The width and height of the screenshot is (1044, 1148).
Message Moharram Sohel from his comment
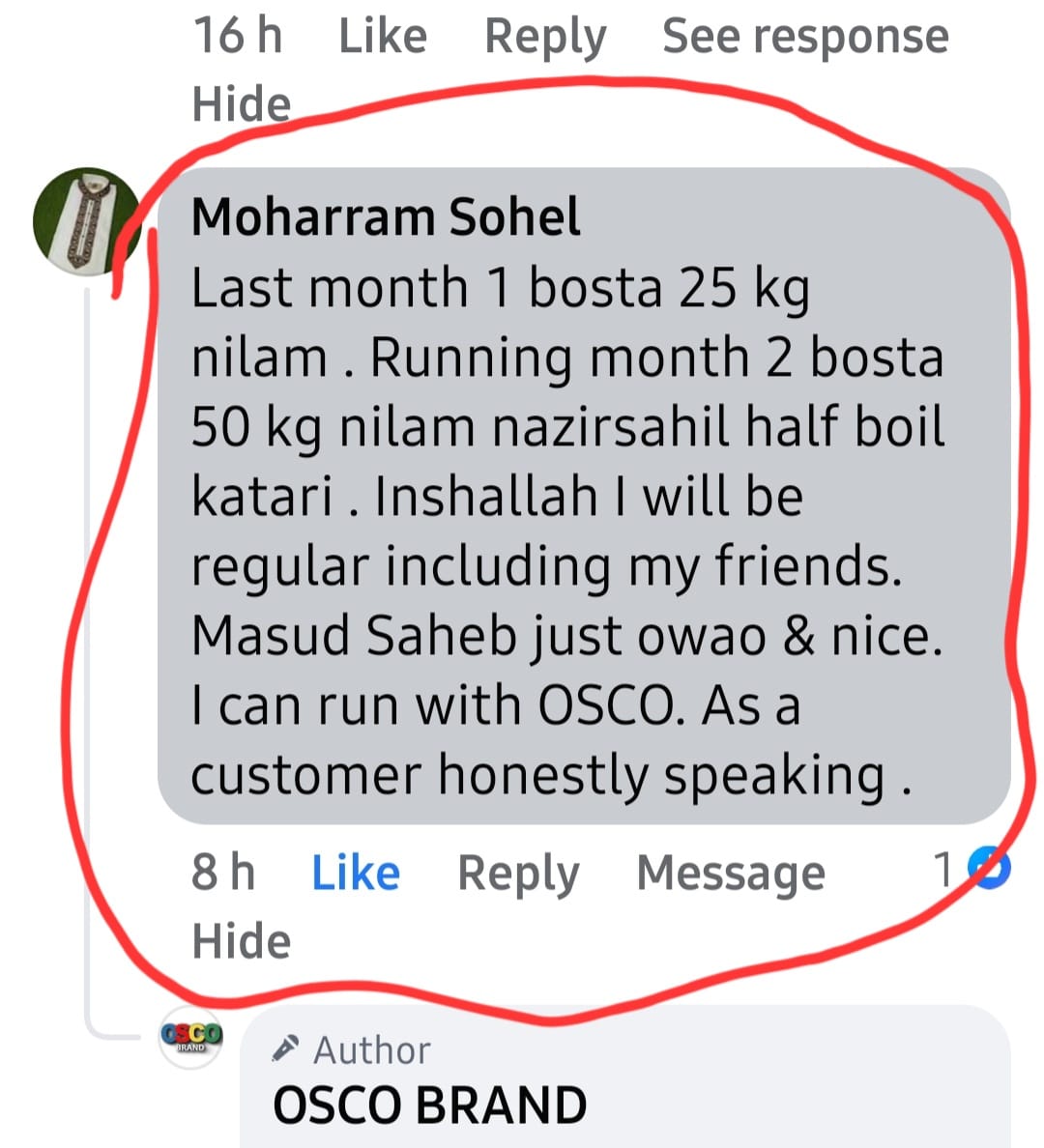click(x=730, y=873)
